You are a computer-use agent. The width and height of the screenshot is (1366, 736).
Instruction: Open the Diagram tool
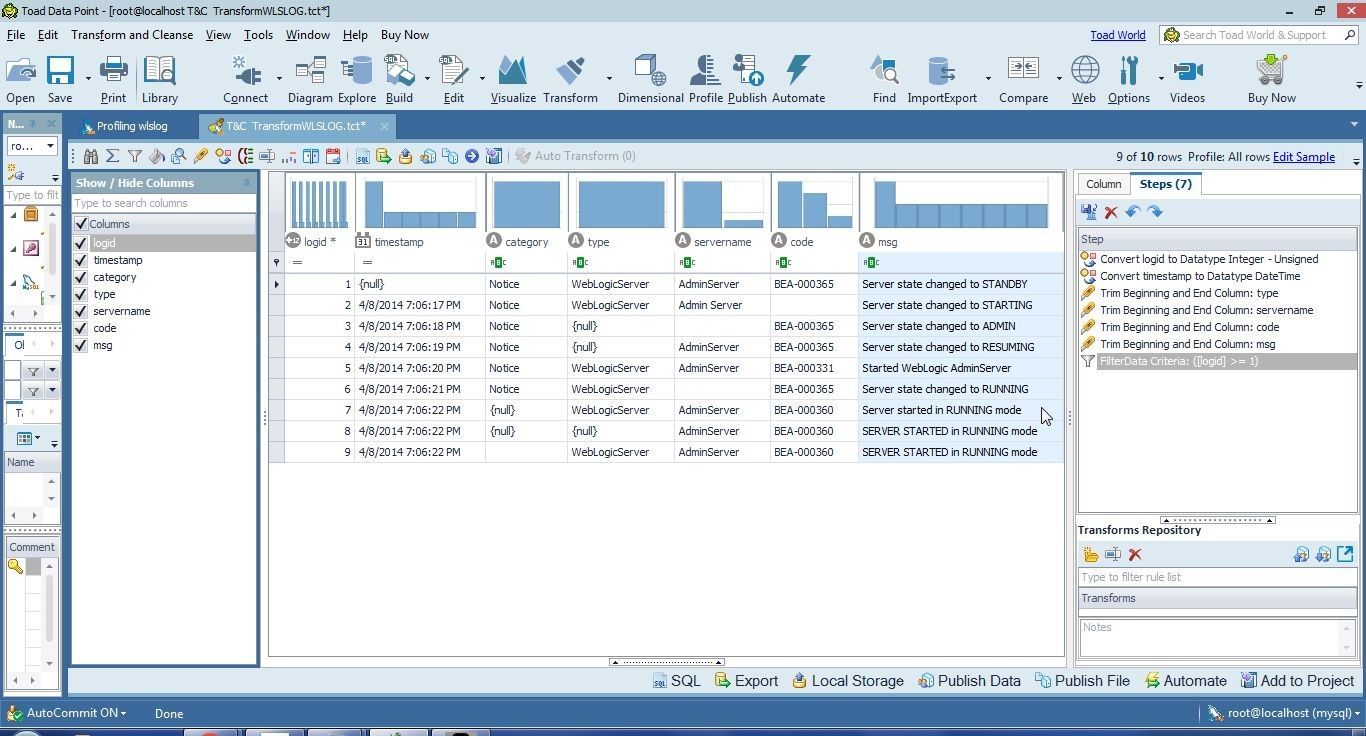(x=310, y=79)
